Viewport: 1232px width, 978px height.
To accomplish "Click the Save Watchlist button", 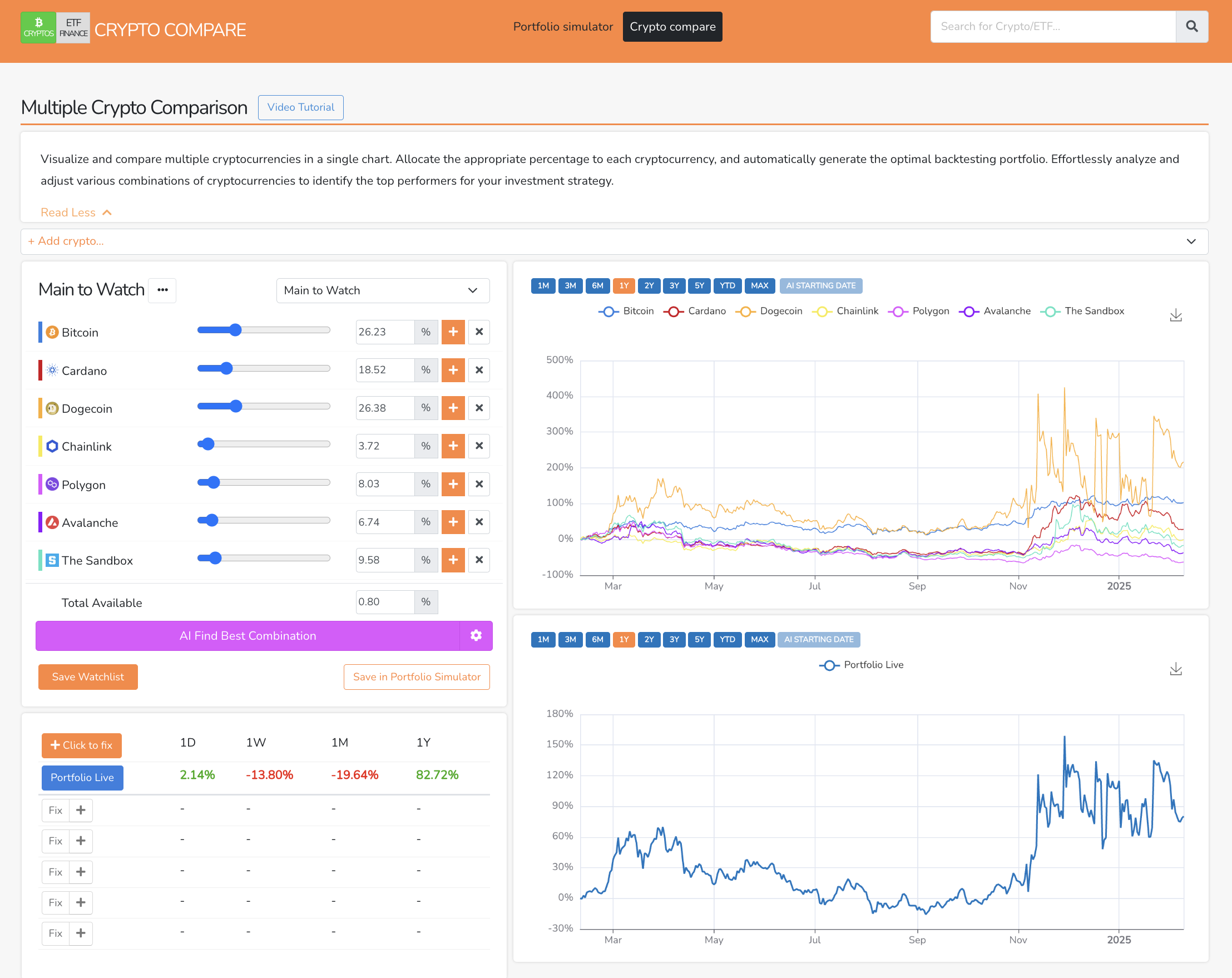I will pyautogui.click(x=88, y=677).
